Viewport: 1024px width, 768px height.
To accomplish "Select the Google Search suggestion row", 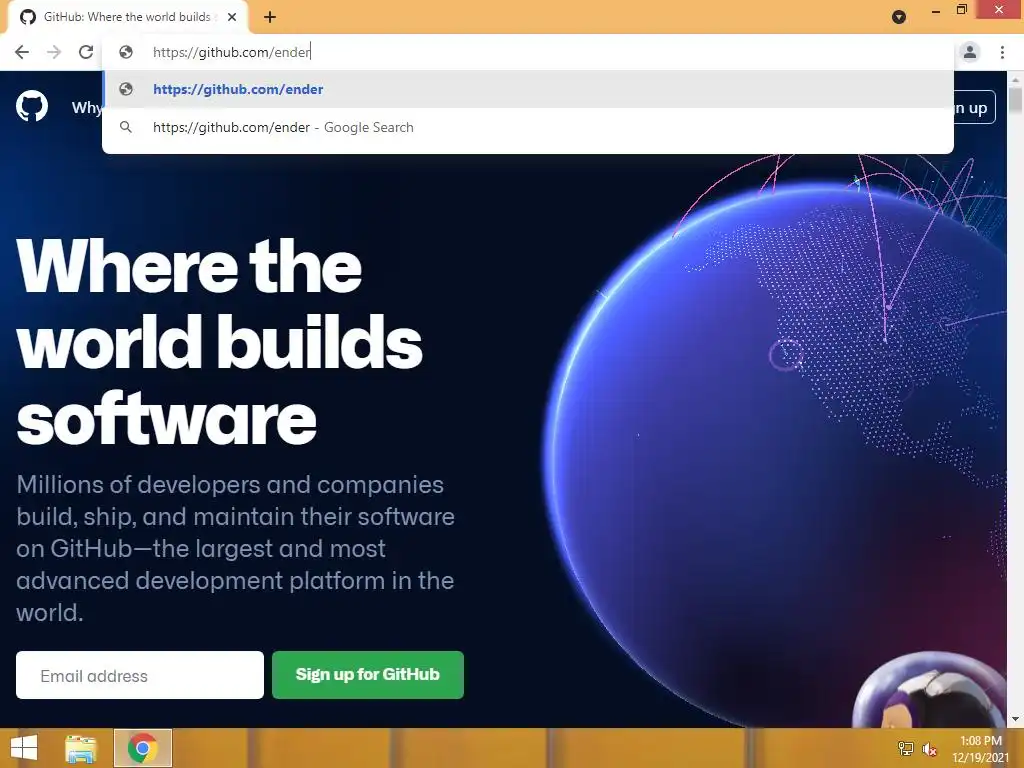I will tap(528, 127).
